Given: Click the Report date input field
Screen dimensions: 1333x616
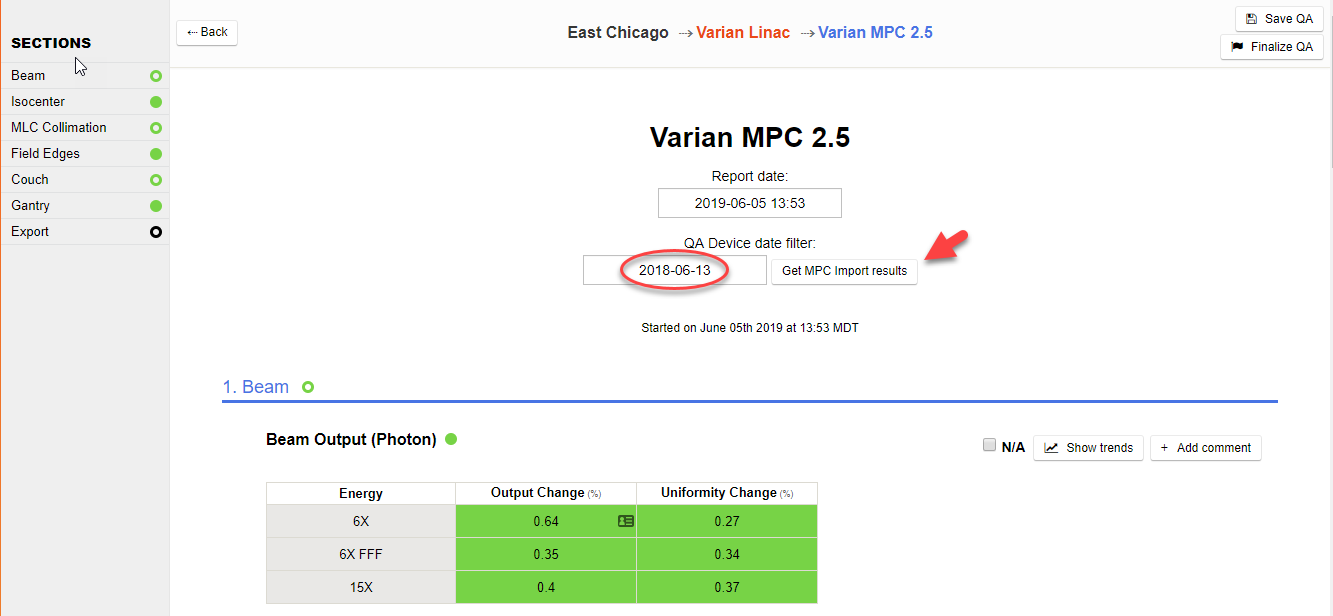Looking at the screenshot, I should (749, 203).
